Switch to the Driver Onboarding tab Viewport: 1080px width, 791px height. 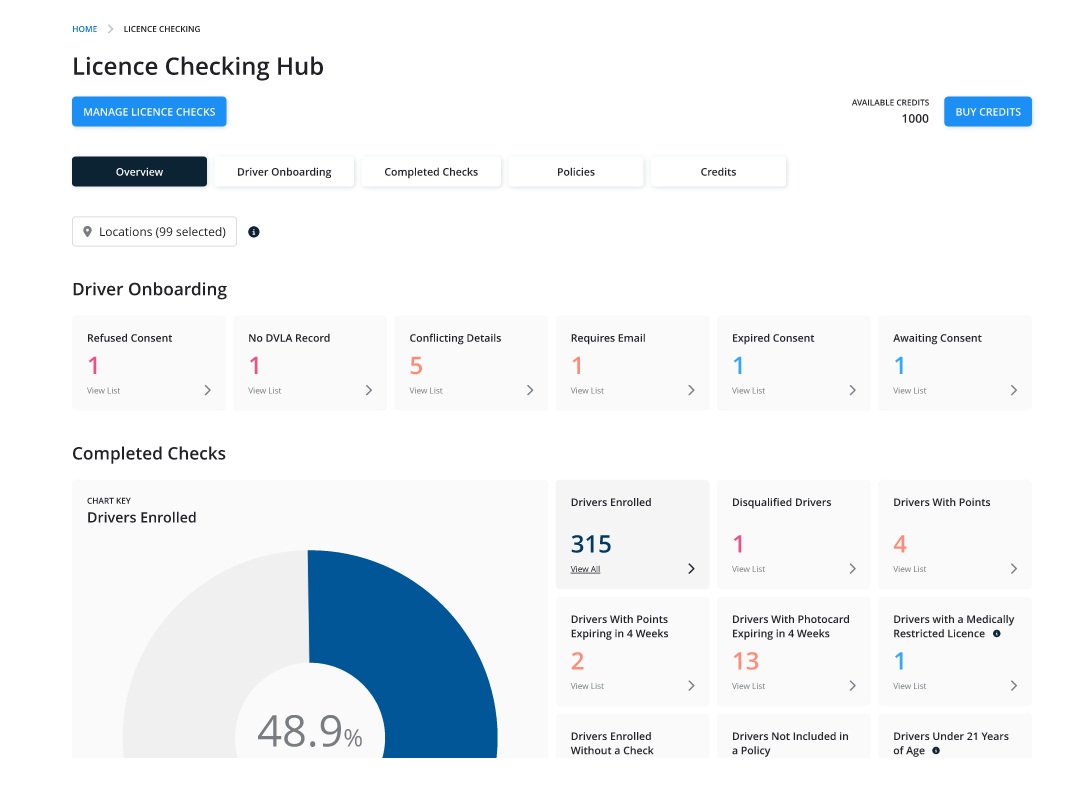click(284, 172)
